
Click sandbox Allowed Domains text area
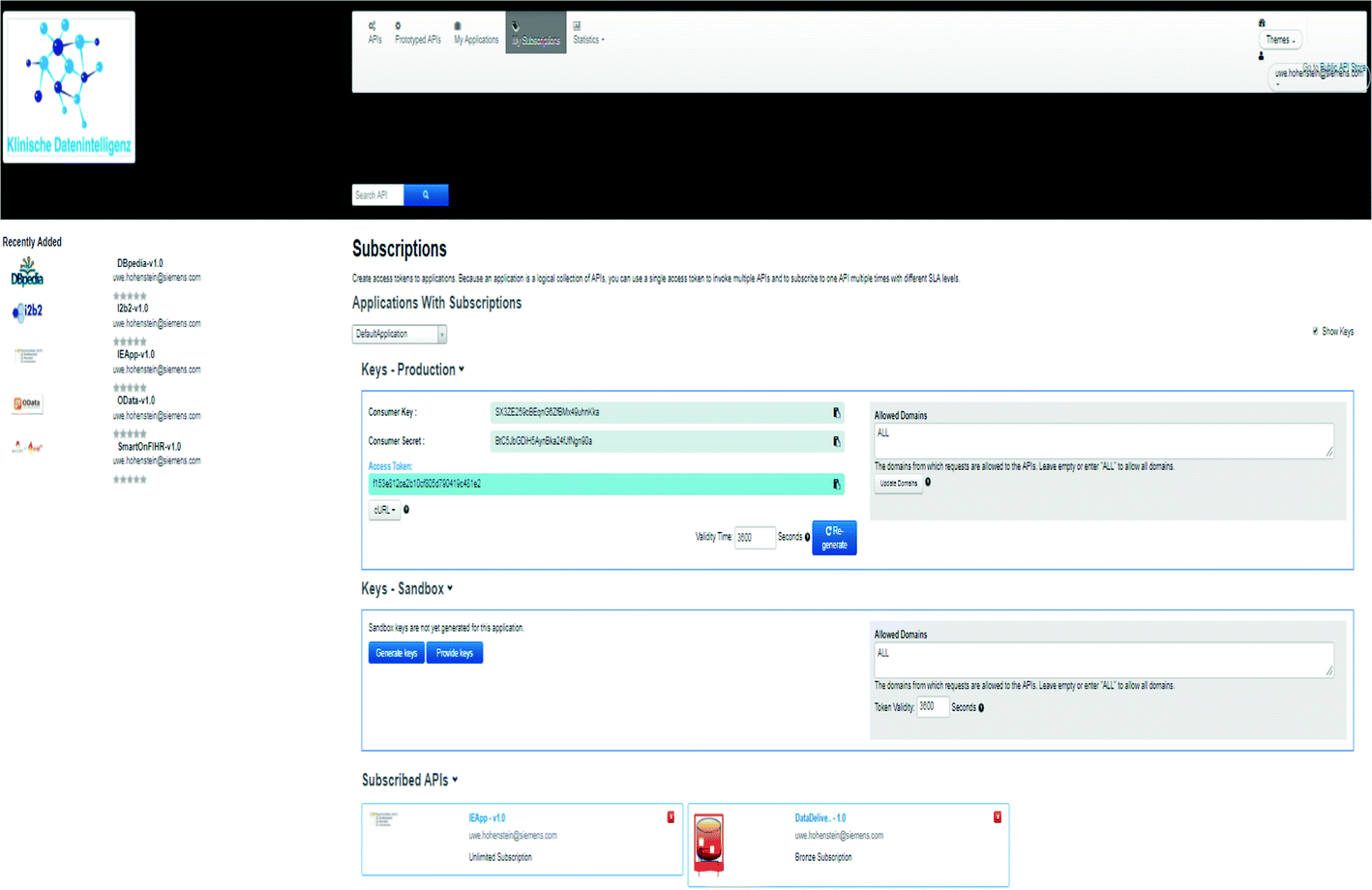[x=1104, y=660]
